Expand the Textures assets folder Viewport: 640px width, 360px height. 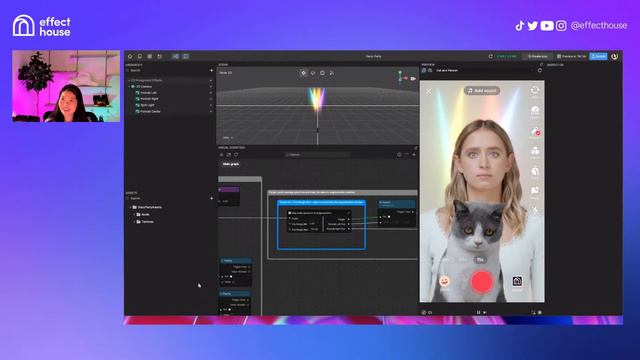pyautogui.click(x=134, y=222)
